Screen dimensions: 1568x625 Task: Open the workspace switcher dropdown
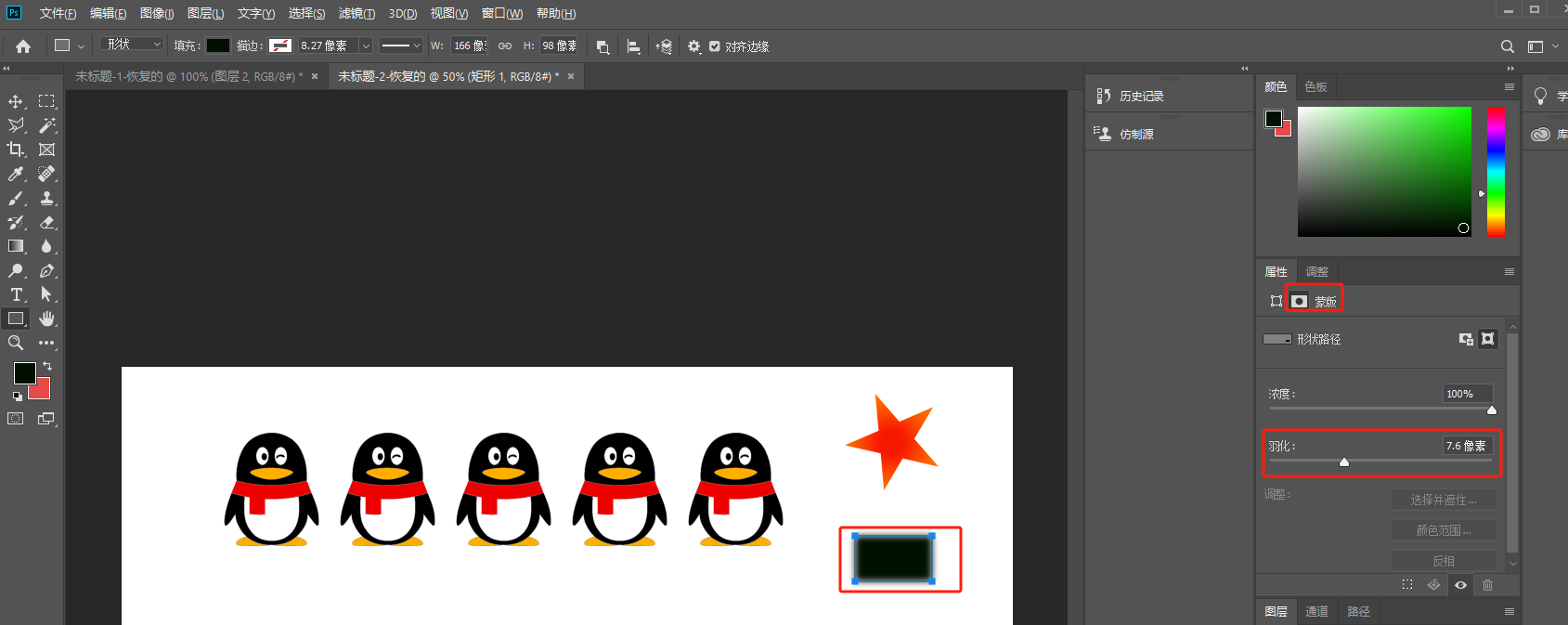(1543, 46)
